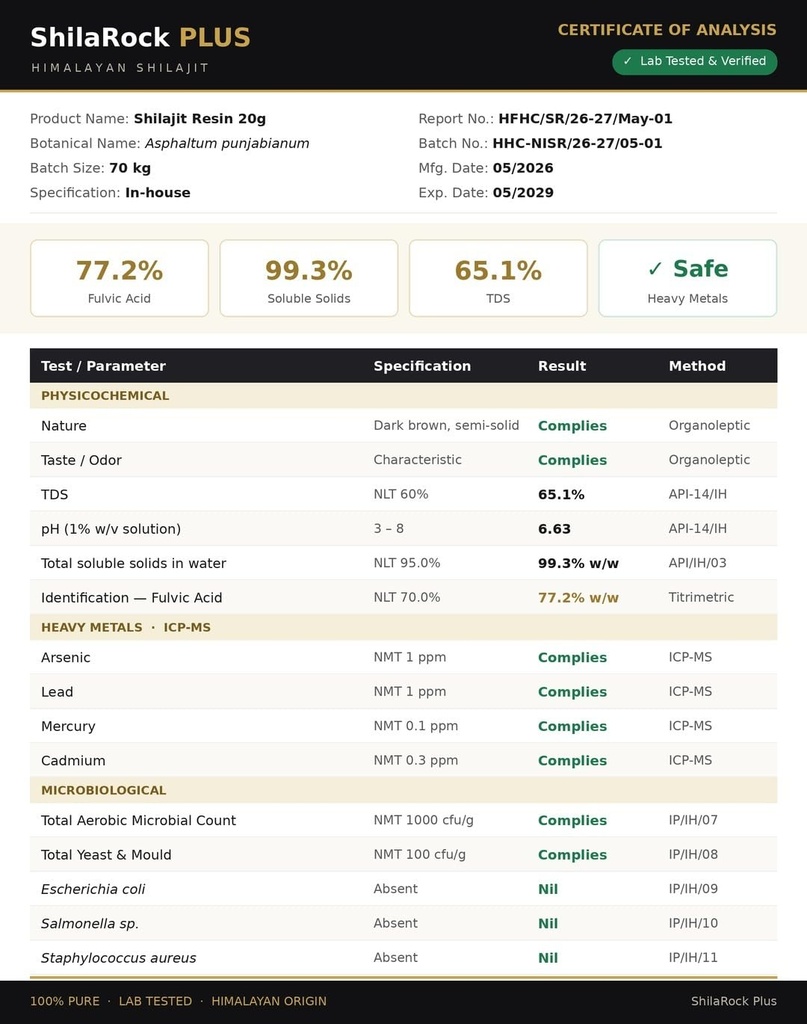
Task: Select the HIMALAYAN SHILAJIT subtitle
Action: 120,68
